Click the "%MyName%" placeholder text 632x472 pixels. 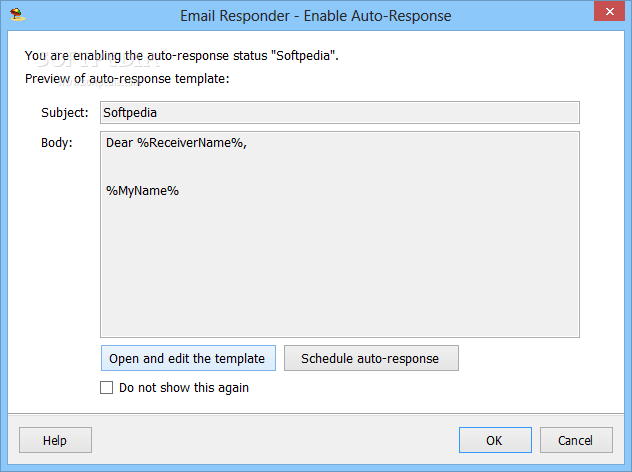click(142, 191)
